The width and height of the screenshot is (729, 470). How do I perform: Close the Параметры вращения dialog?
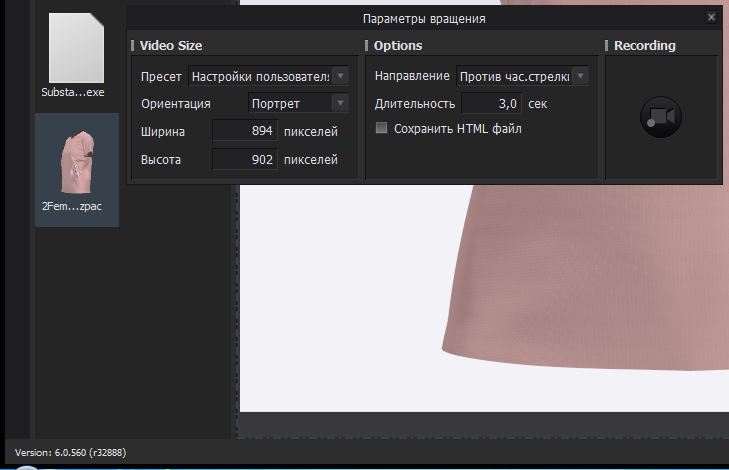coord(711,17)
